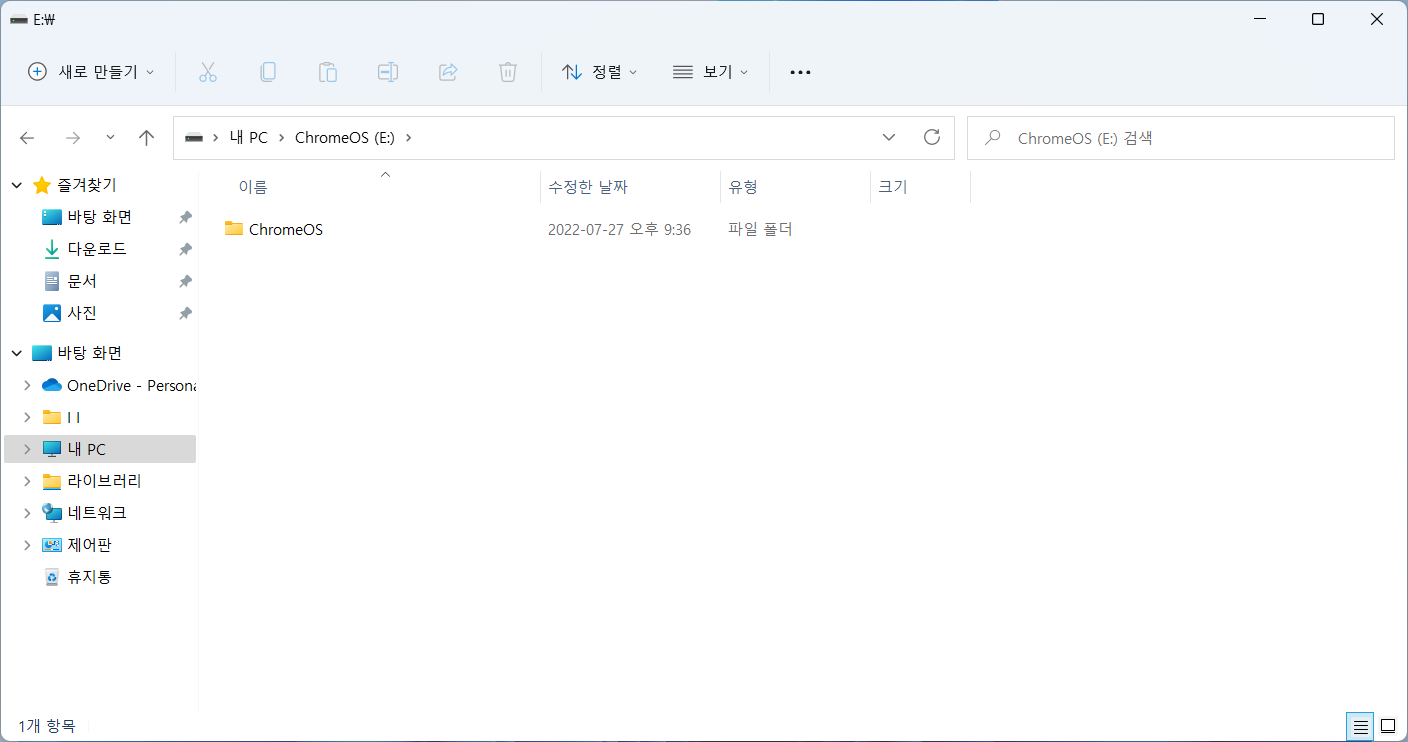Screen dimensions: 1408x742
Task: Click chevron after ChromeOS (E:) breadcrumb
Action: pos(408,138)
